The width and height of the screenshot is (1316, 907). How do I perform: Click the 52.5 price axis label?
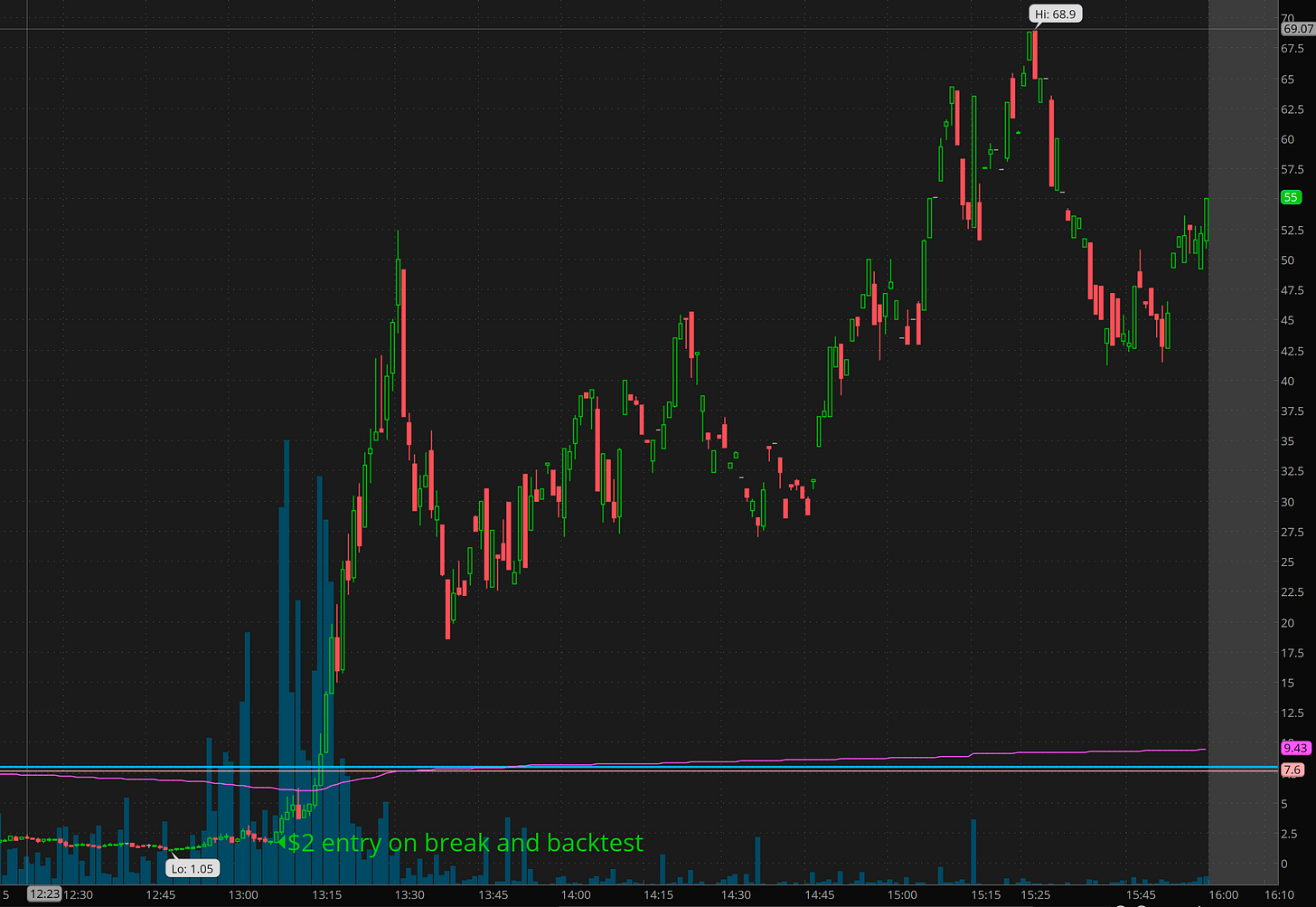pyautogui.click(x=1292, y=231)
